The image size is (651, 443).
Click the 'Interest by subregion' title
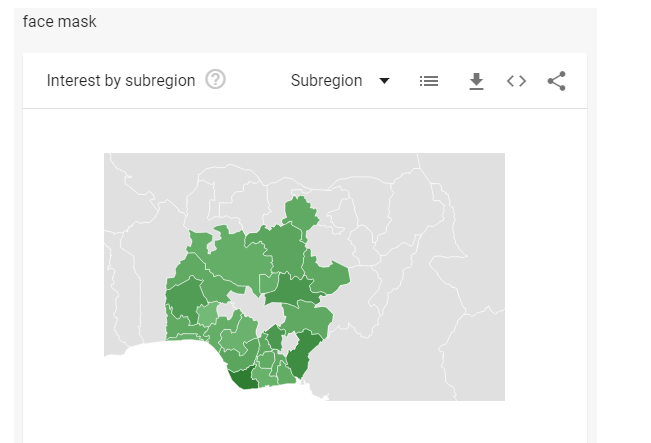[x=121, y=81]
